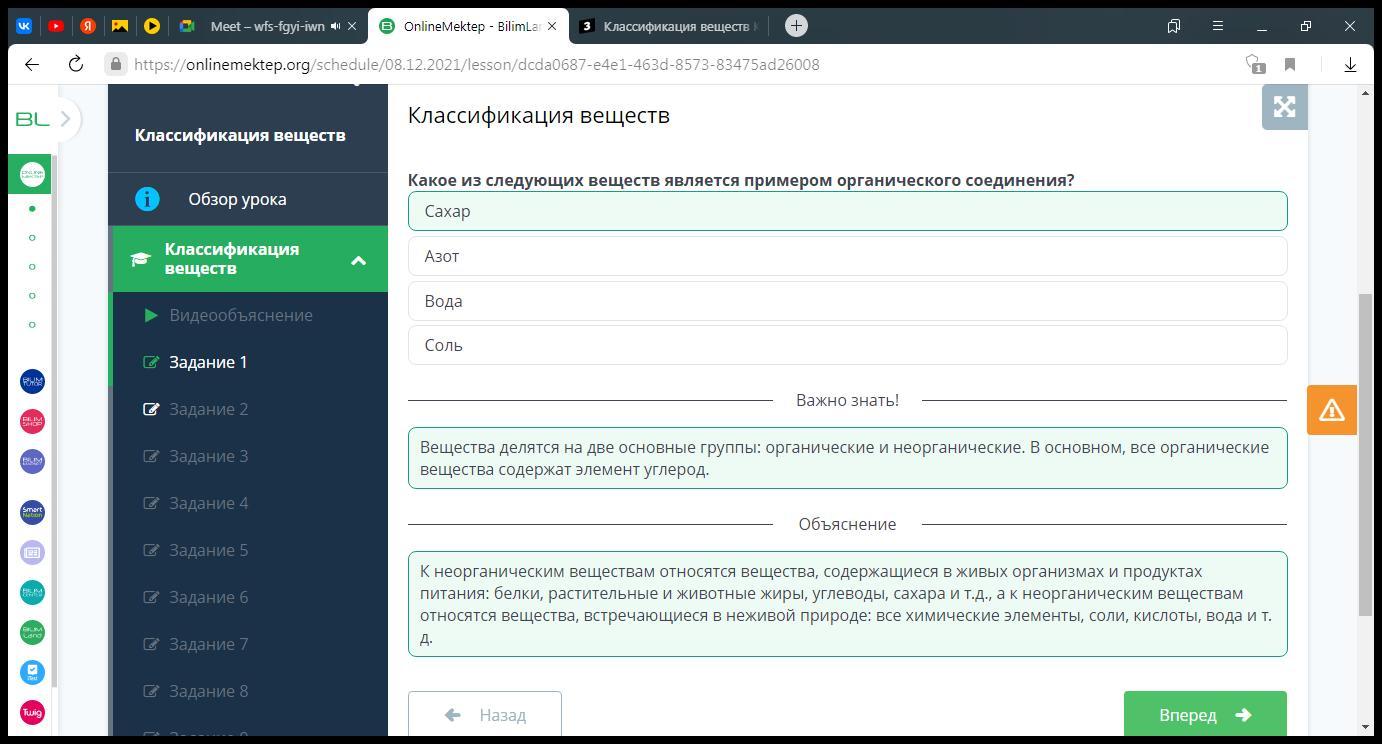Open the pinned picture-icon tab

point(120,26)
